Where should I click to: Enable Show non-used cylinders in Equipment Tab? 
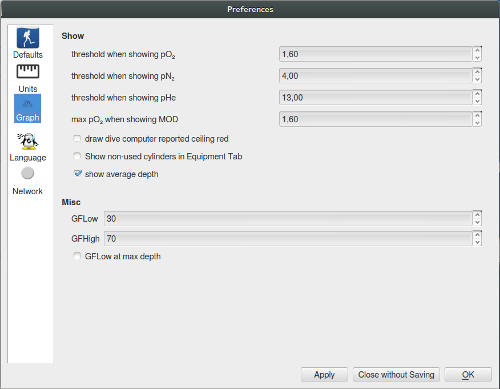tap(77, 156)
